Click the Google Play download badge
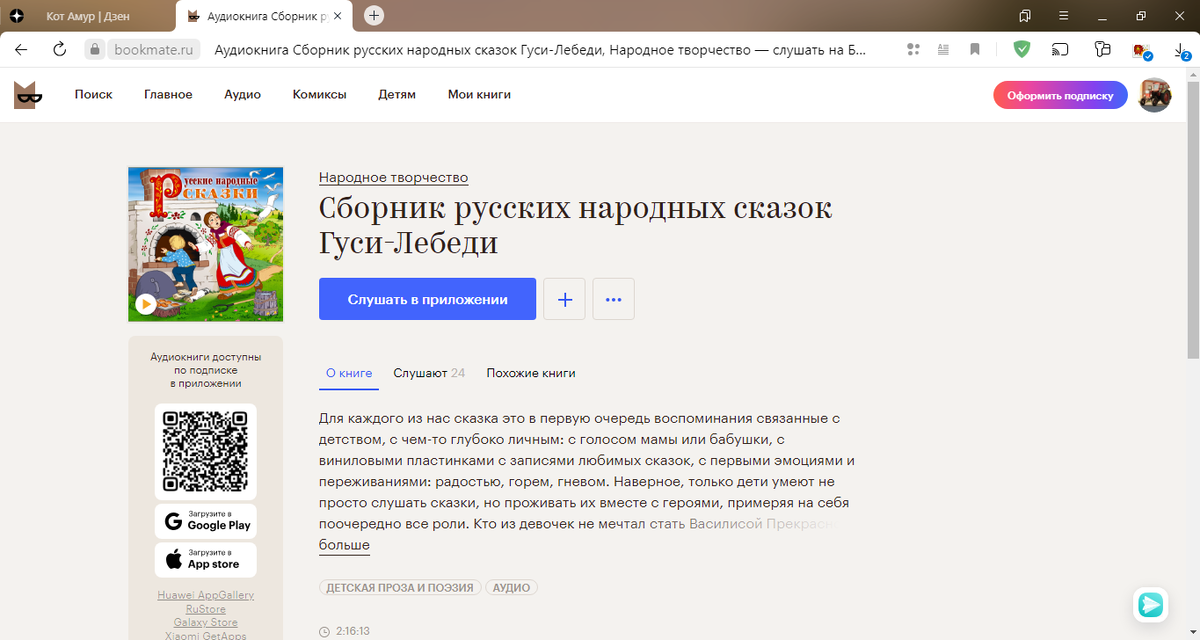This screenshot has height=640, width=1200. click(206, 521)
